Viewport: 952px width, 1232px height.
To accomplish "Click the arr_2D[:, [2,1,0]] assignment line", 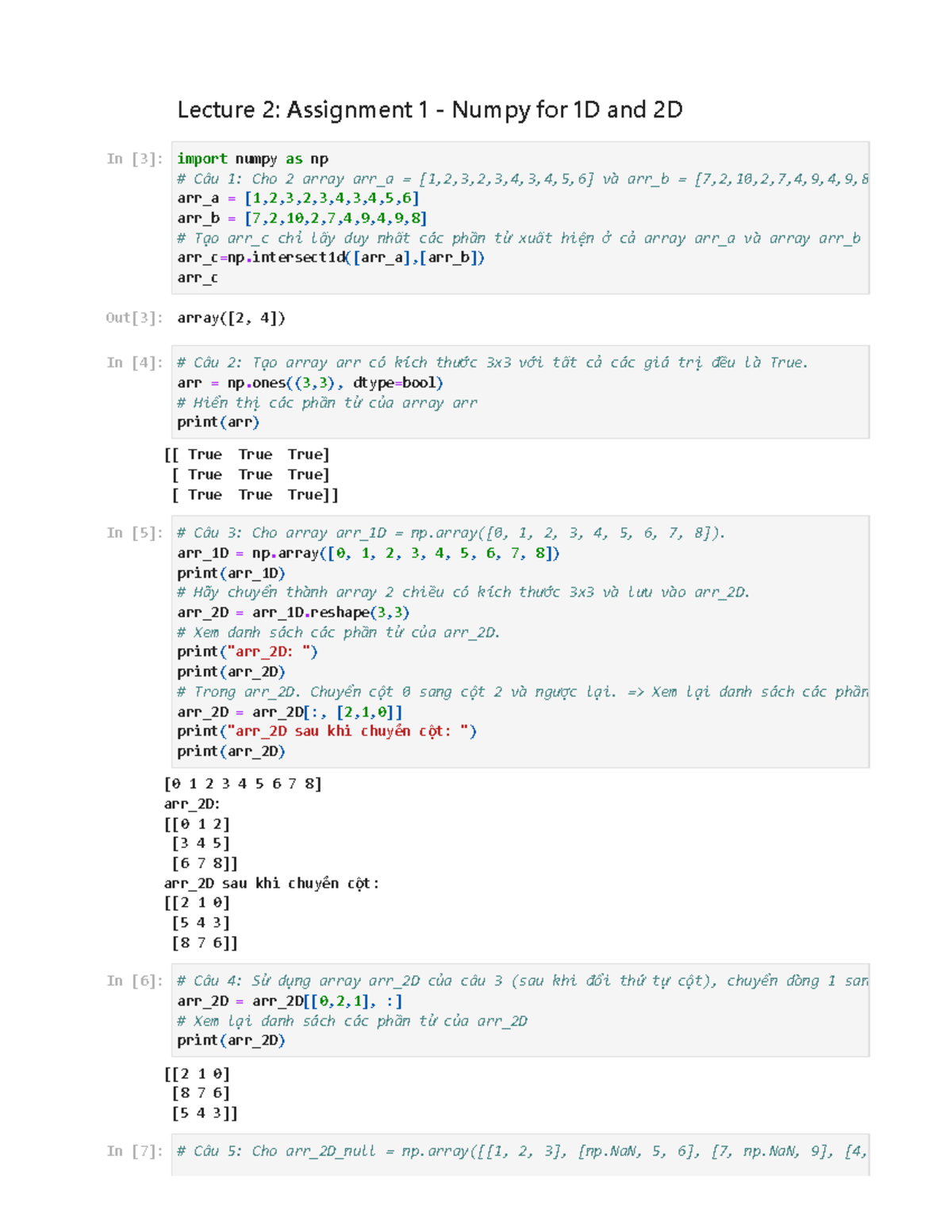I will point(290,712).
